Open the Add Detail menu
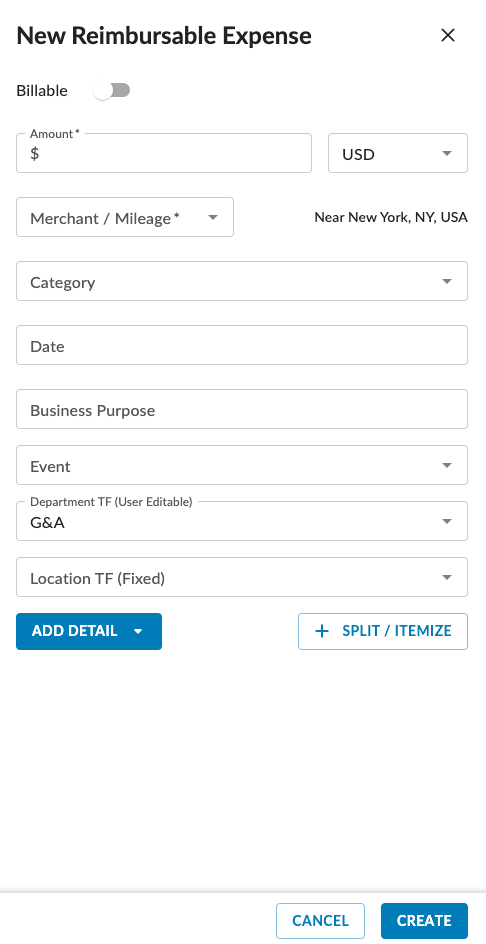This screenshot has height=944, width=486. 89,632
